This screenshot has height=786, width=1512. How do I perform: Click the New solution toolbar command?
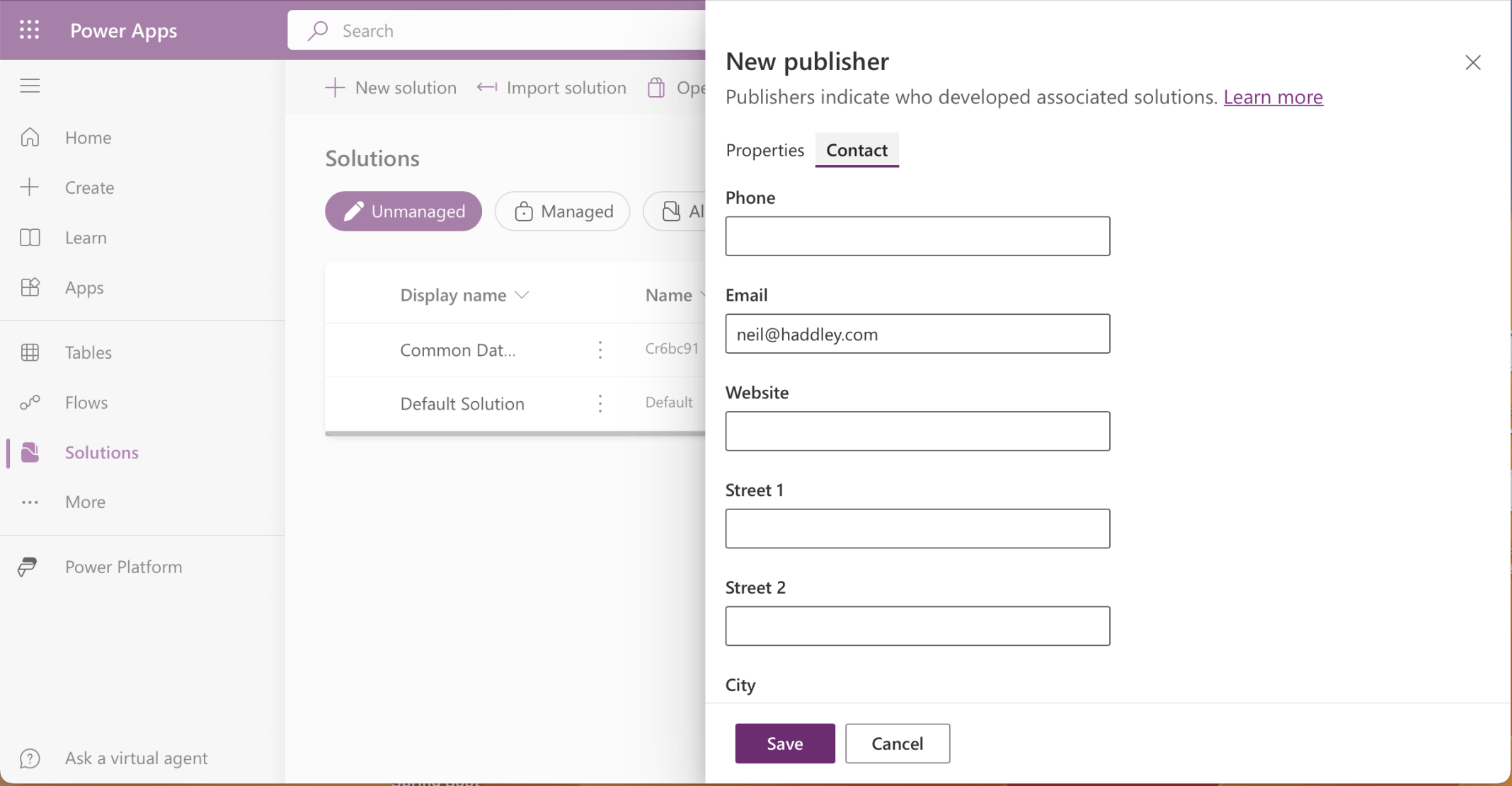click(391, 88)
